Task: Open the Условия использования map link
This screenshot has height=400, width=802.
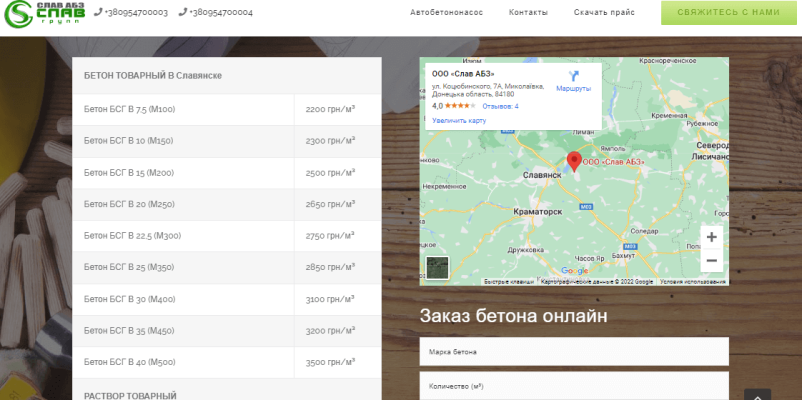Action: (x=693, y=282)
